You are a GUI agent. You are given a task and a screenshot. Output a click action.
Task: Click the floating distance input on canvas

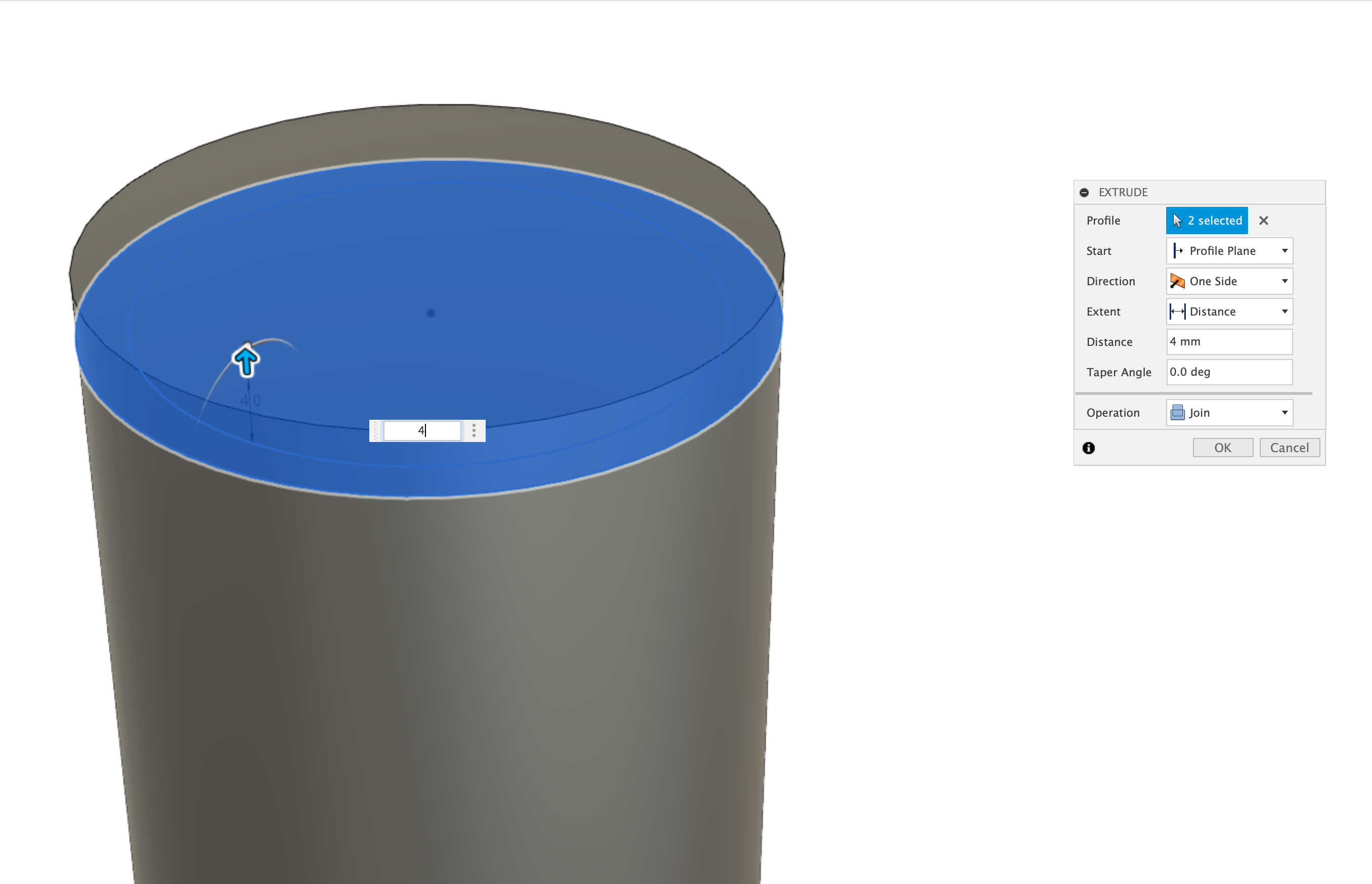coord(422,430)
